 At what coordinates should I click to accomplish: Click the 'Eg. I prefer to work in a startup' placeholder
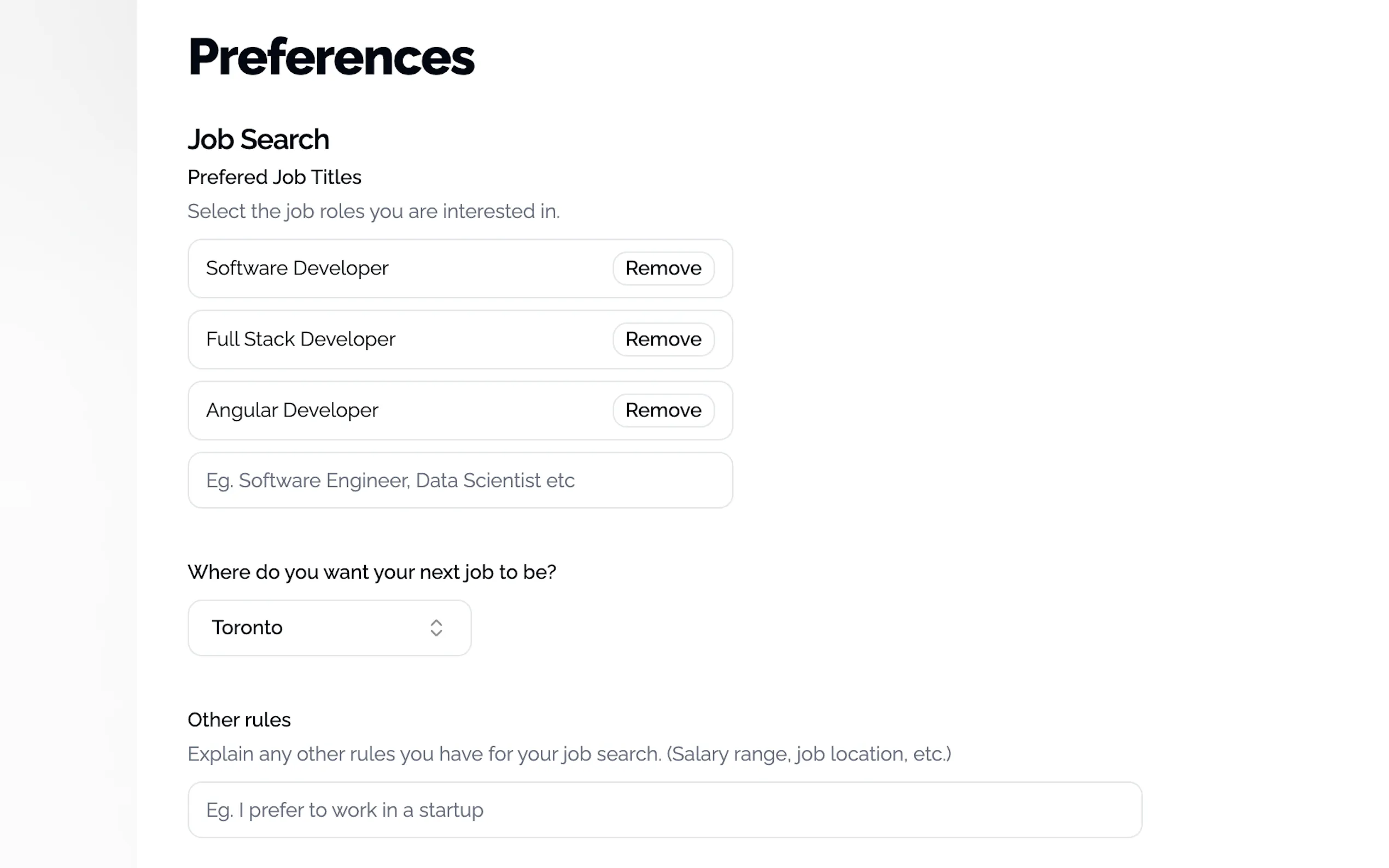click(x=345, y=810)
